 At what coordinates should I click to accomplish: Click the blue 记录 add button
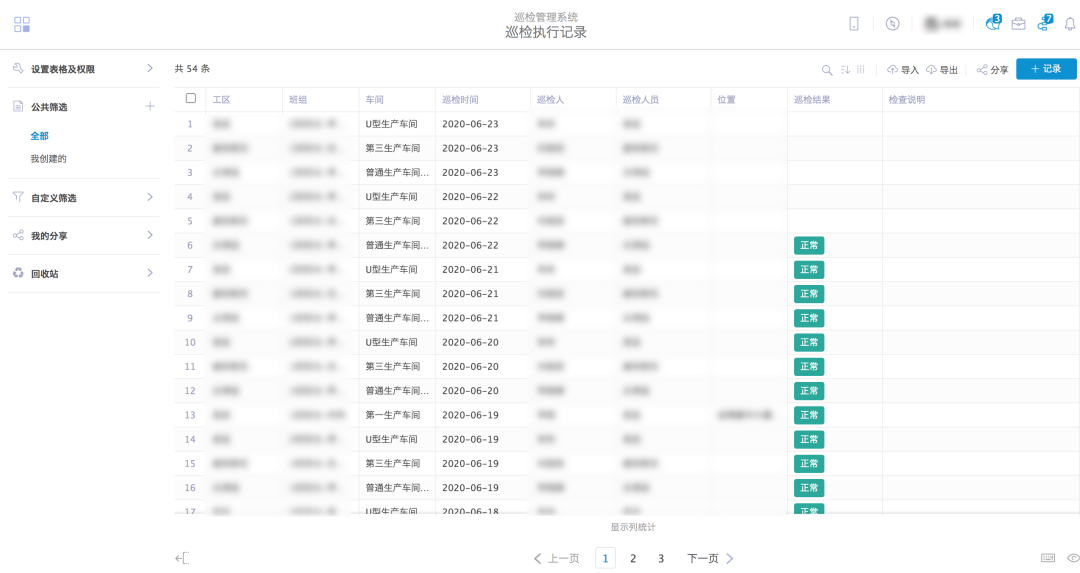pyautogui.click(x=1046, y=69)
